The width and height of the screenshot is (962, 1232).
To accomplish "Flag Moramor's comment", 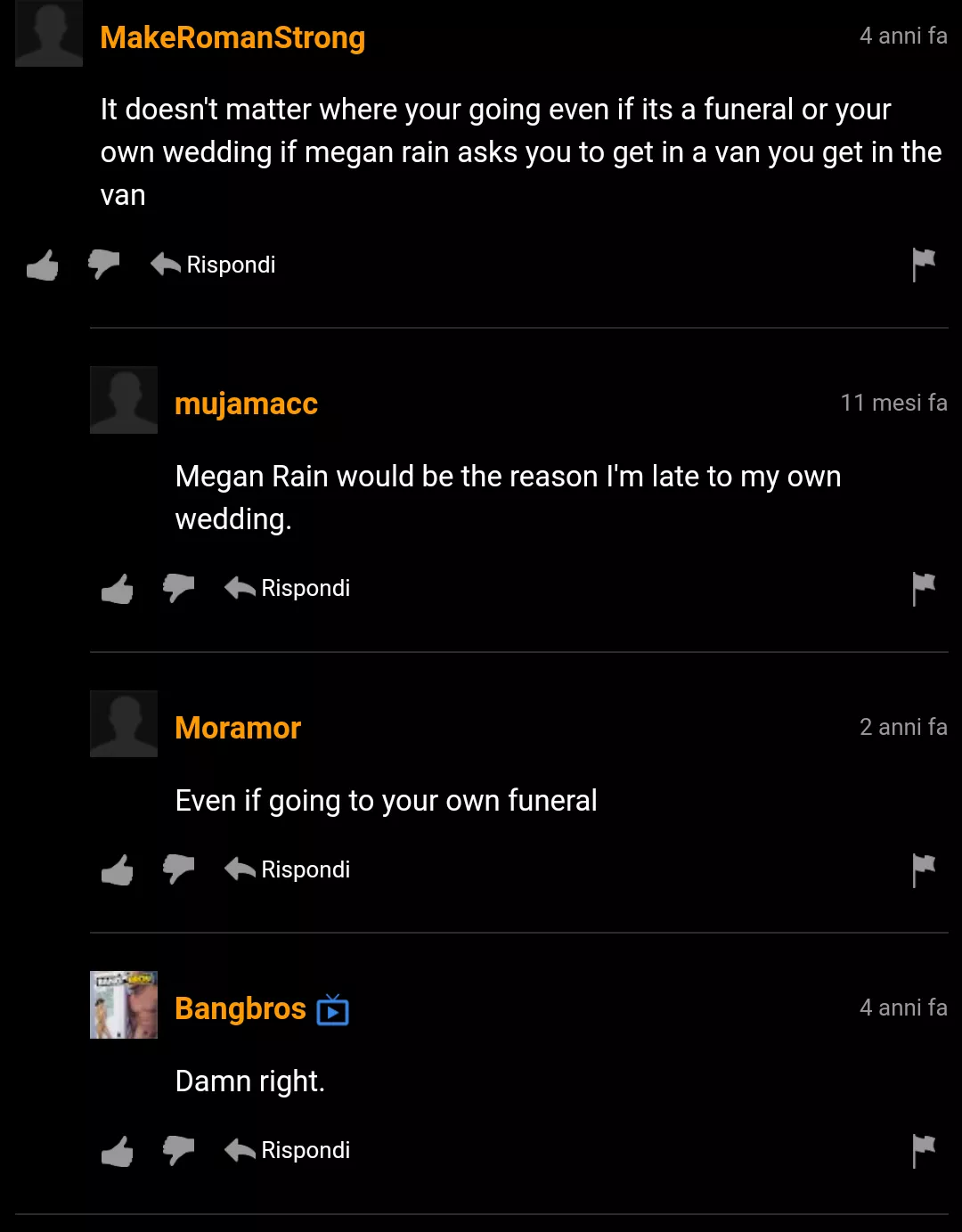I will pos(924,869).
